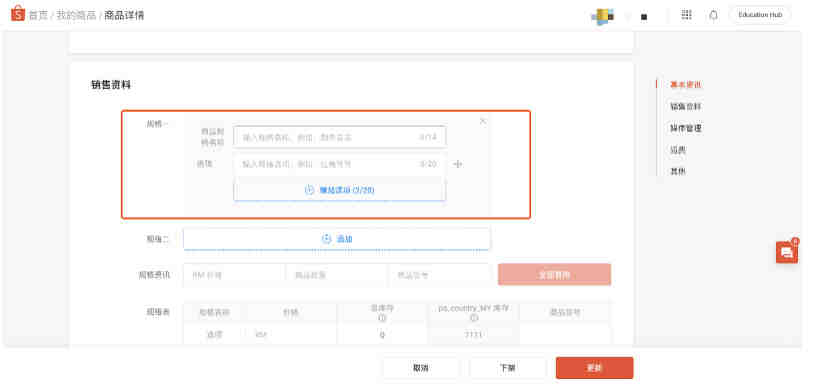The height and width of the screenshot is (386, 813).
Task: Click the stock value 2111 cell
Action: (x=473, y=335)
